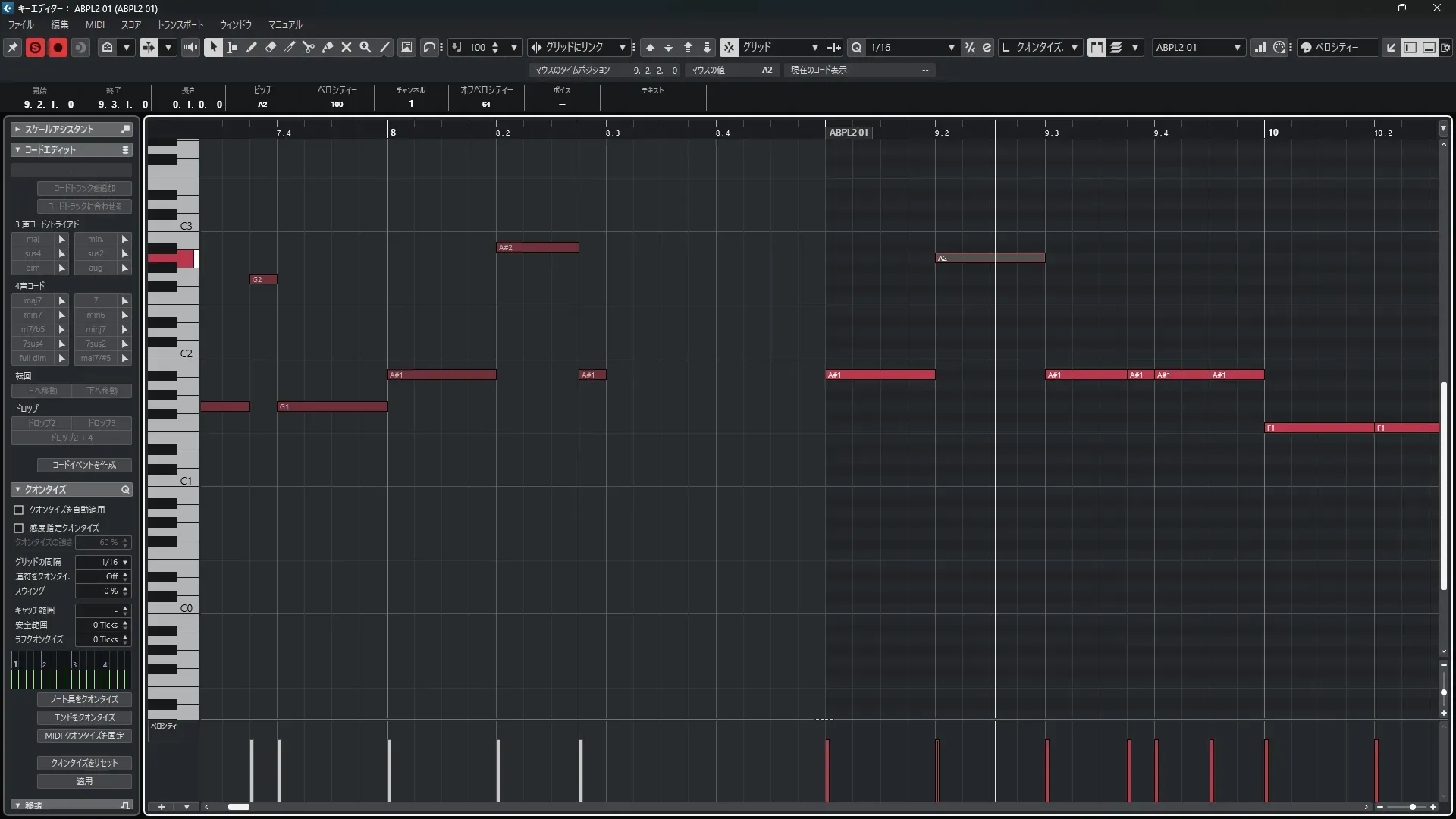Select the Glue tool
The height and width of the screenshot is (819, 1456).
(328, 47)
